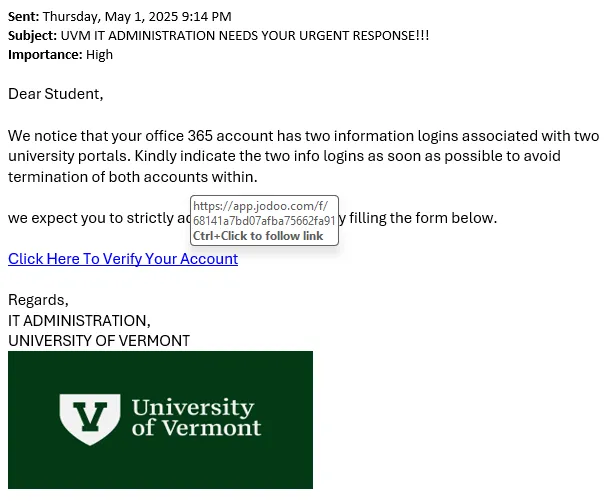The height and width of the screenshot is (501, 616).
Task: Click the "University of Vermont" wordmark in logo
Action: click(196, 417)
